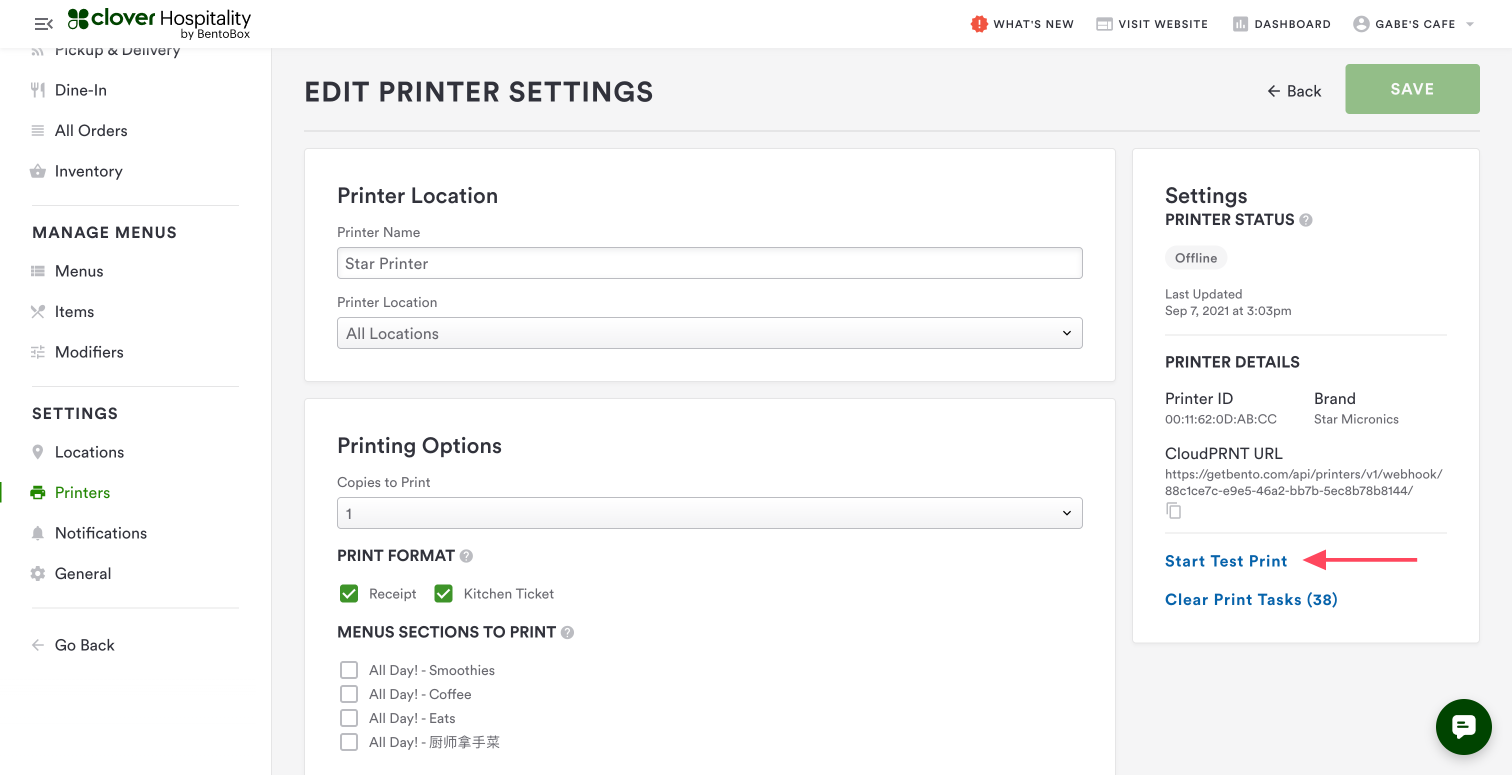Uncheck the Receipt print format checkbox
This screenshot has height=775, width=1512.
point(349,594)
